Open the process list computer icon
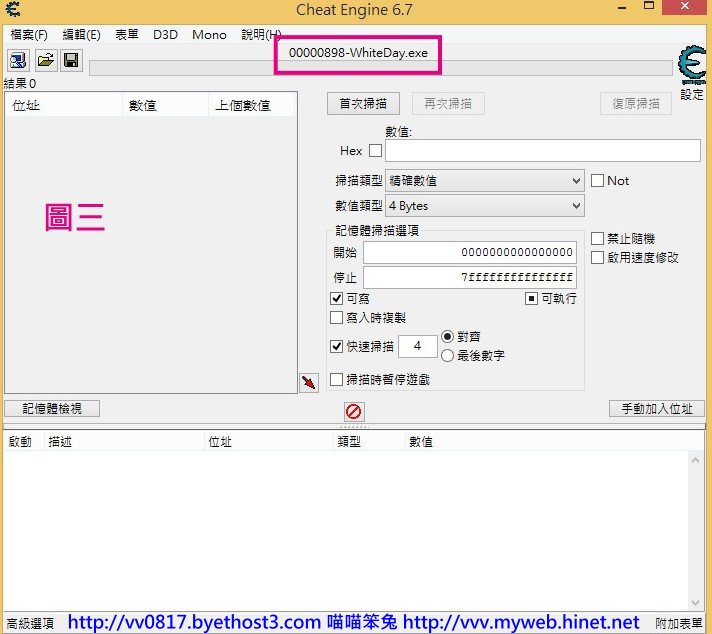Image resolution: width=712 pixels, height=634 pixels. point(18,60)
